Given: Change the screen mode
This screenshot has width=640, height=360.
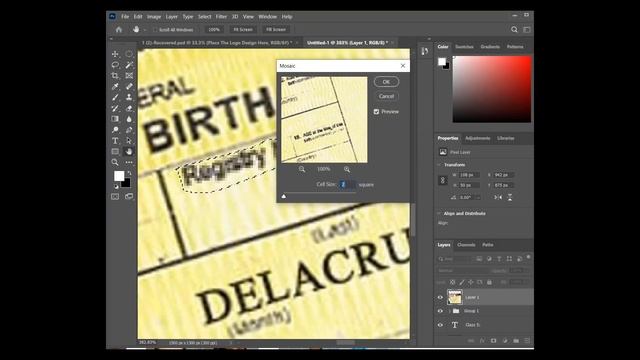Looking at the screenshot, I should (129, 196).
